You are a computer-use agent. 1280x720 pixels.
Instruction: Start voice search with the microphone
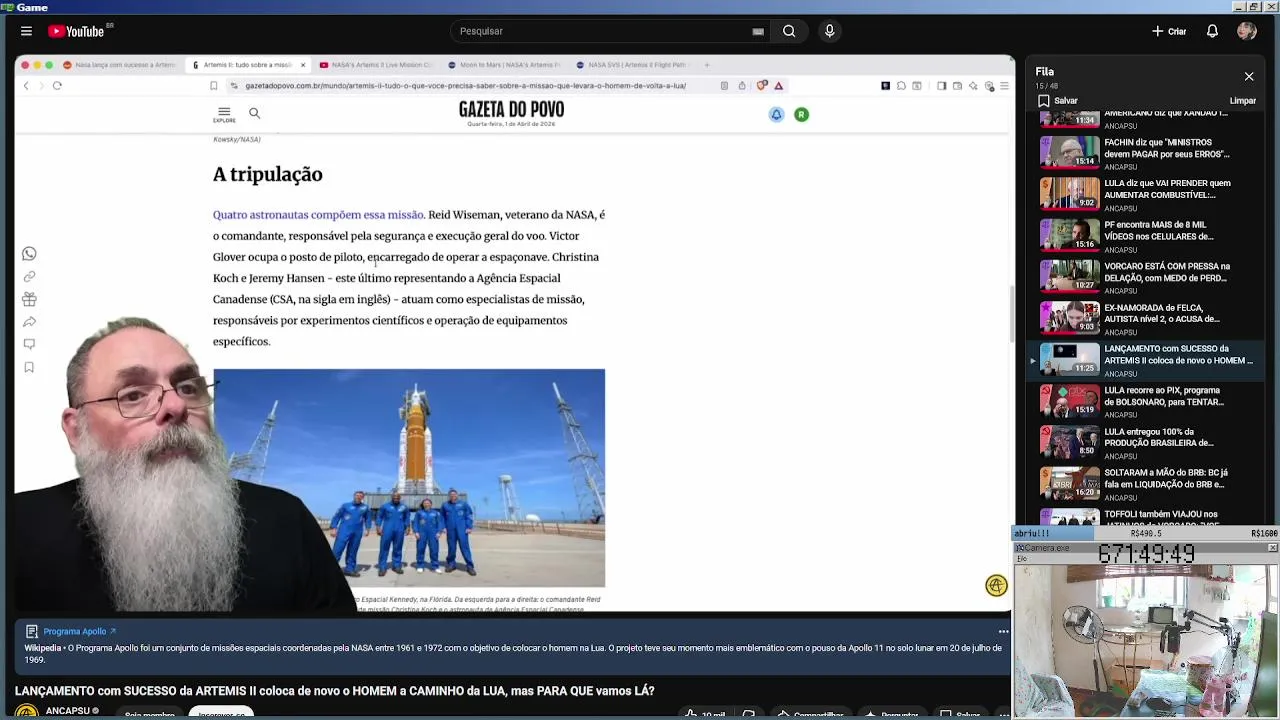829,31
